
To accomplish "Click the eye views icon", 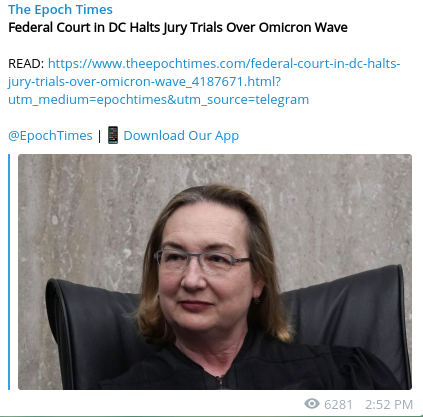I will [312, 404].
